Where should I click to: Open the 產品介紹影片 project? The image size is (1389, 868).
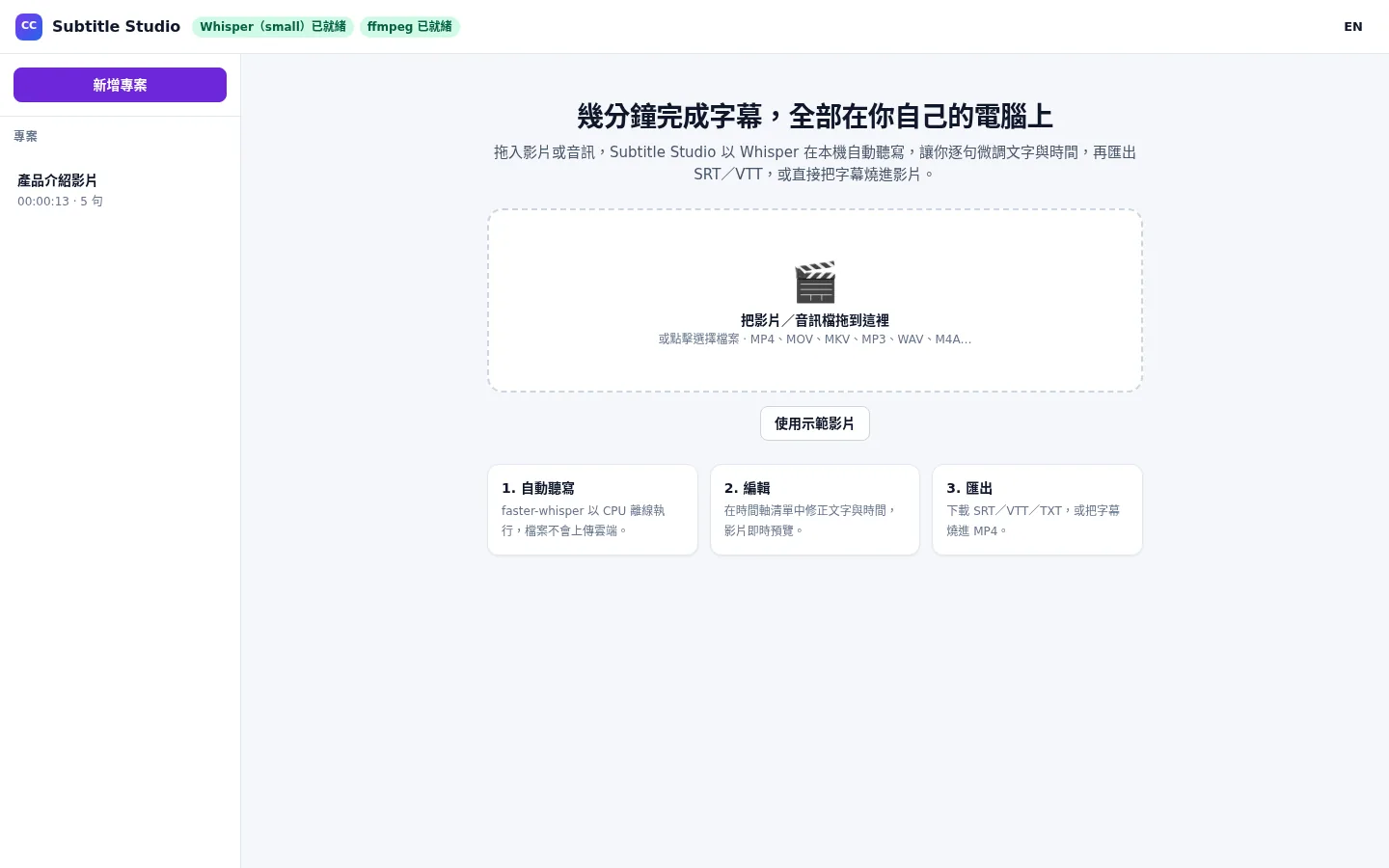coord(120,190)
